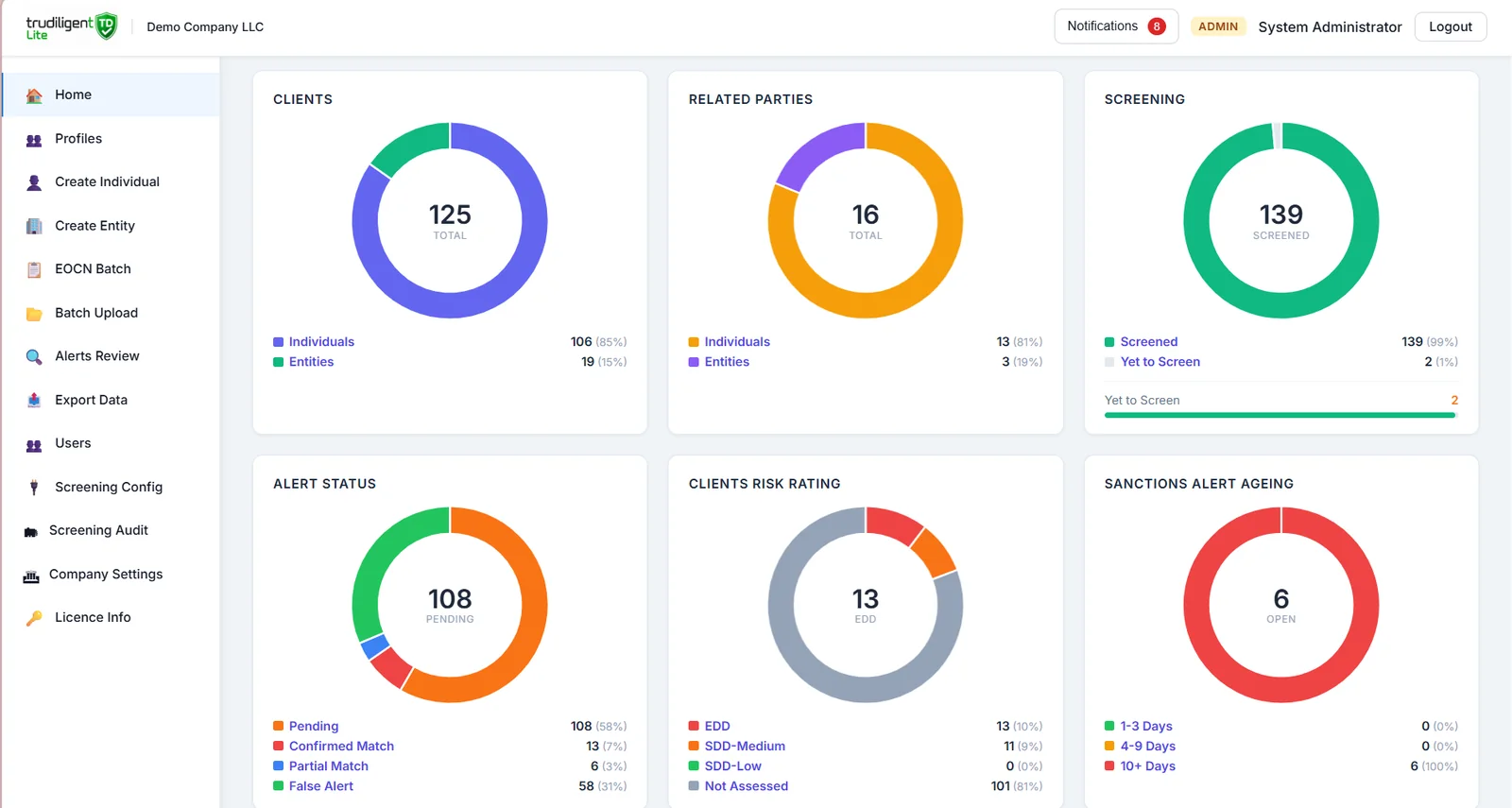Click the Create Individual person icon
Viewport: 1512px width, 808px height.
click(x=34, y=182)
